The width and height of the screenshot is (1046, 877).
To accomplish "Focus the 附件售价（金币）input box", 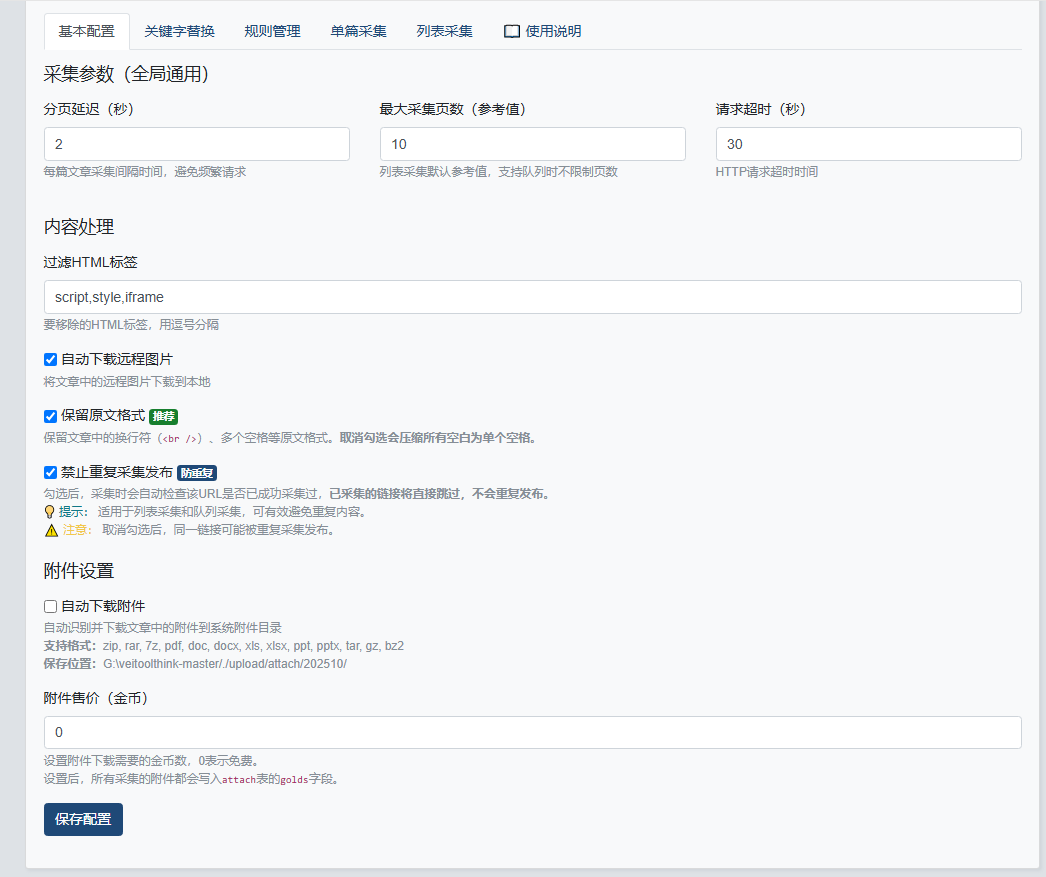I will pyautogui.click(x=532, y=732).
